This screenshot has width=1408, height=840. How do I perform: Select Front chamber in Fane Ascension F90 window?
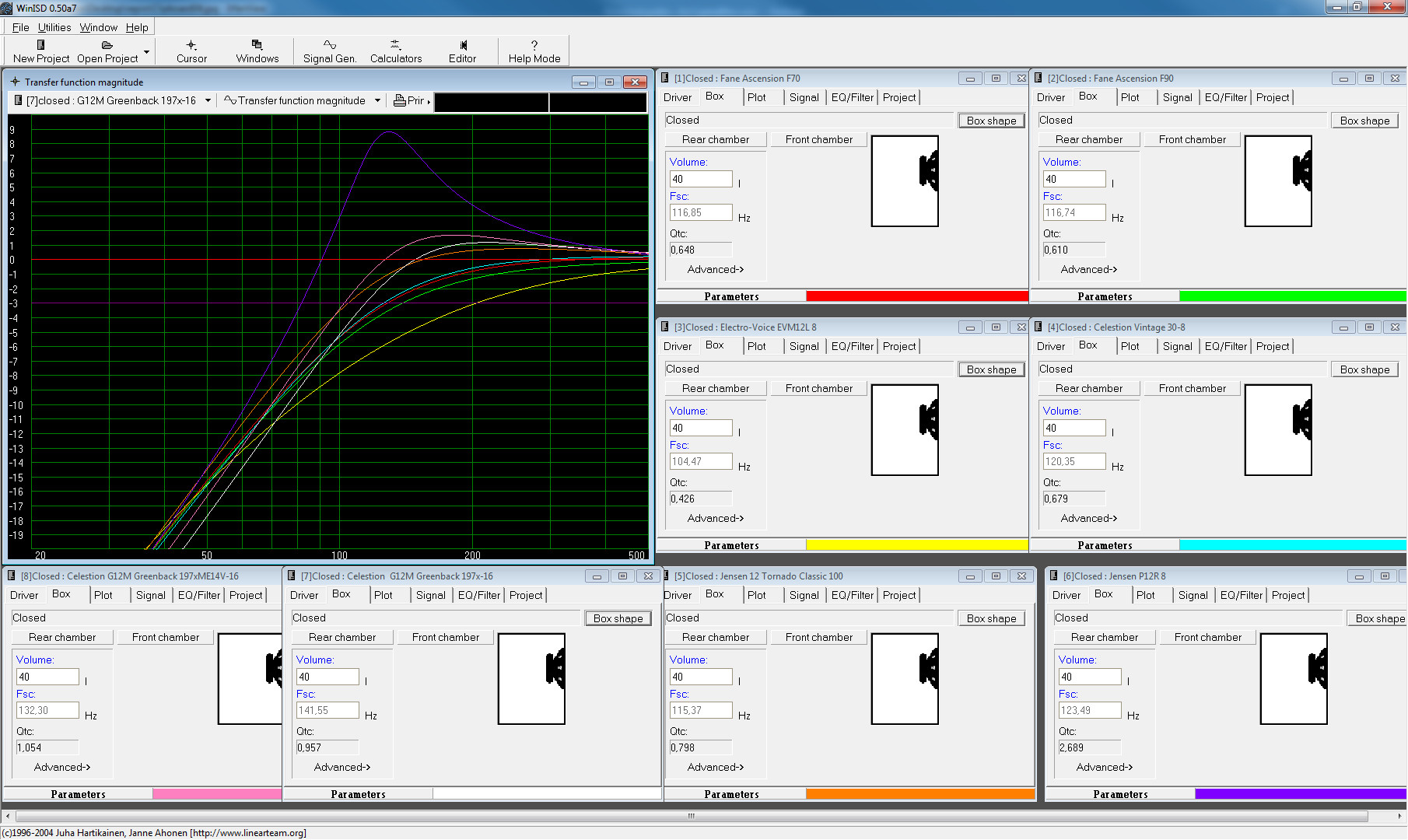pos(1192,139)
